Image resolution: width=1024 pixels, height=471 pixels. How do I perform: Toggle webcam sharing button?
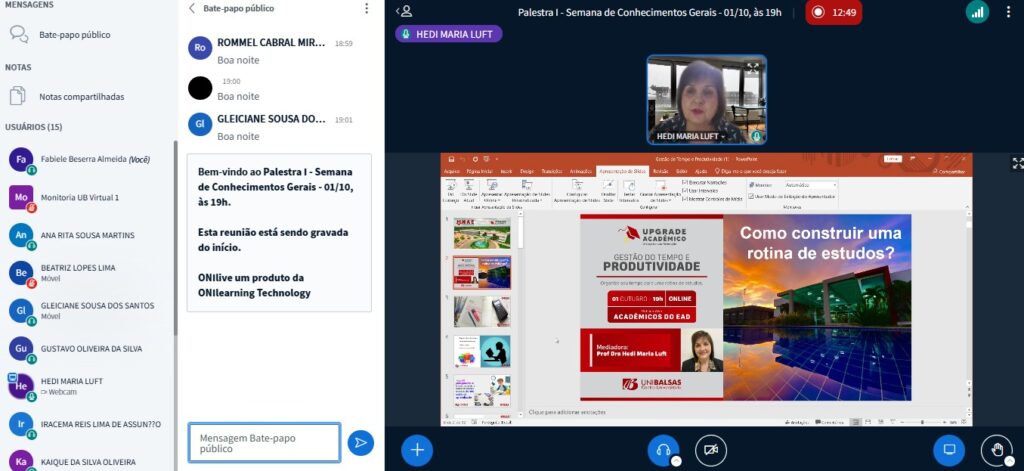tap(710, 449)
